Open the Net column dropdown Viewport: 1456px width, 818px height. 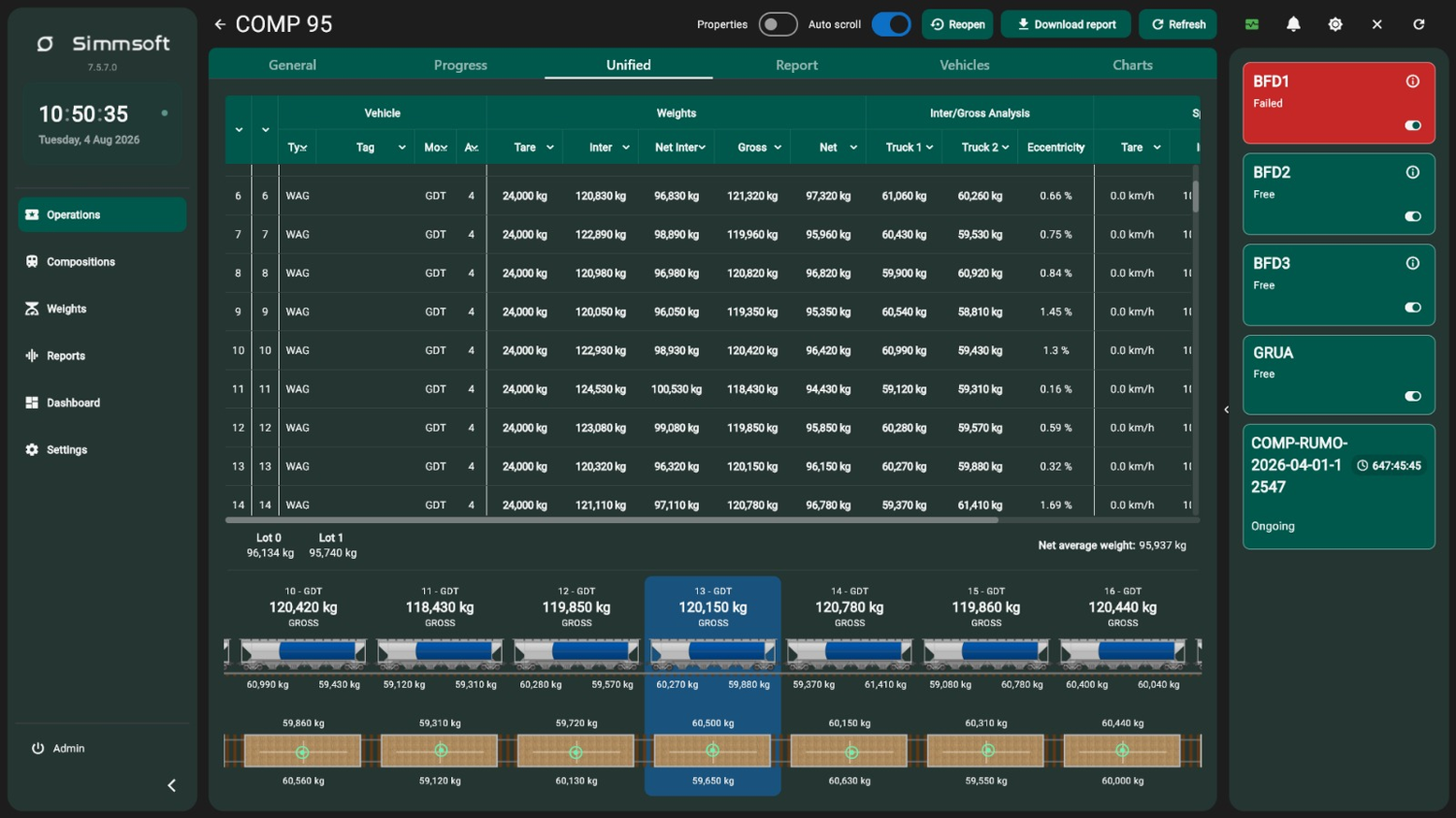(x=853, y=147)
